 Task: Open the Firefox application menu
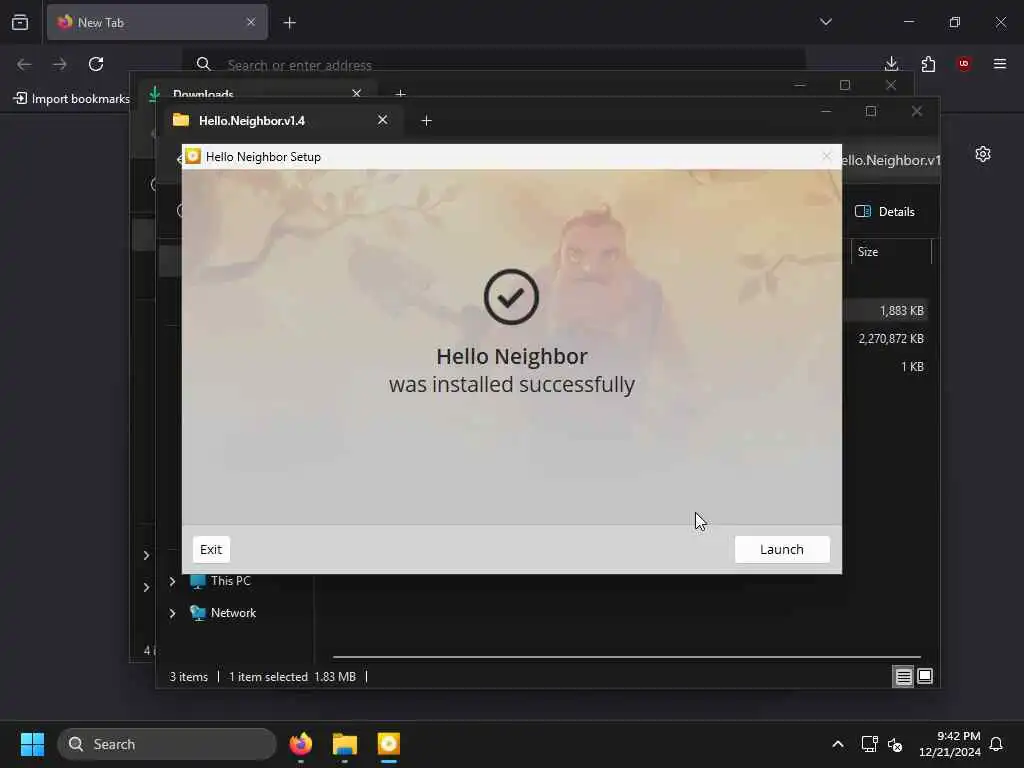click(1000, 64)
